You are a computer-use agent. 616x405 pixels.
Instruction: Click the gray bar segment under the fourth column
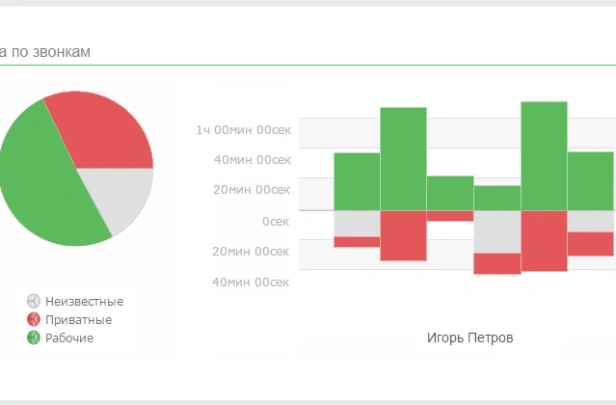pos(497,231)
